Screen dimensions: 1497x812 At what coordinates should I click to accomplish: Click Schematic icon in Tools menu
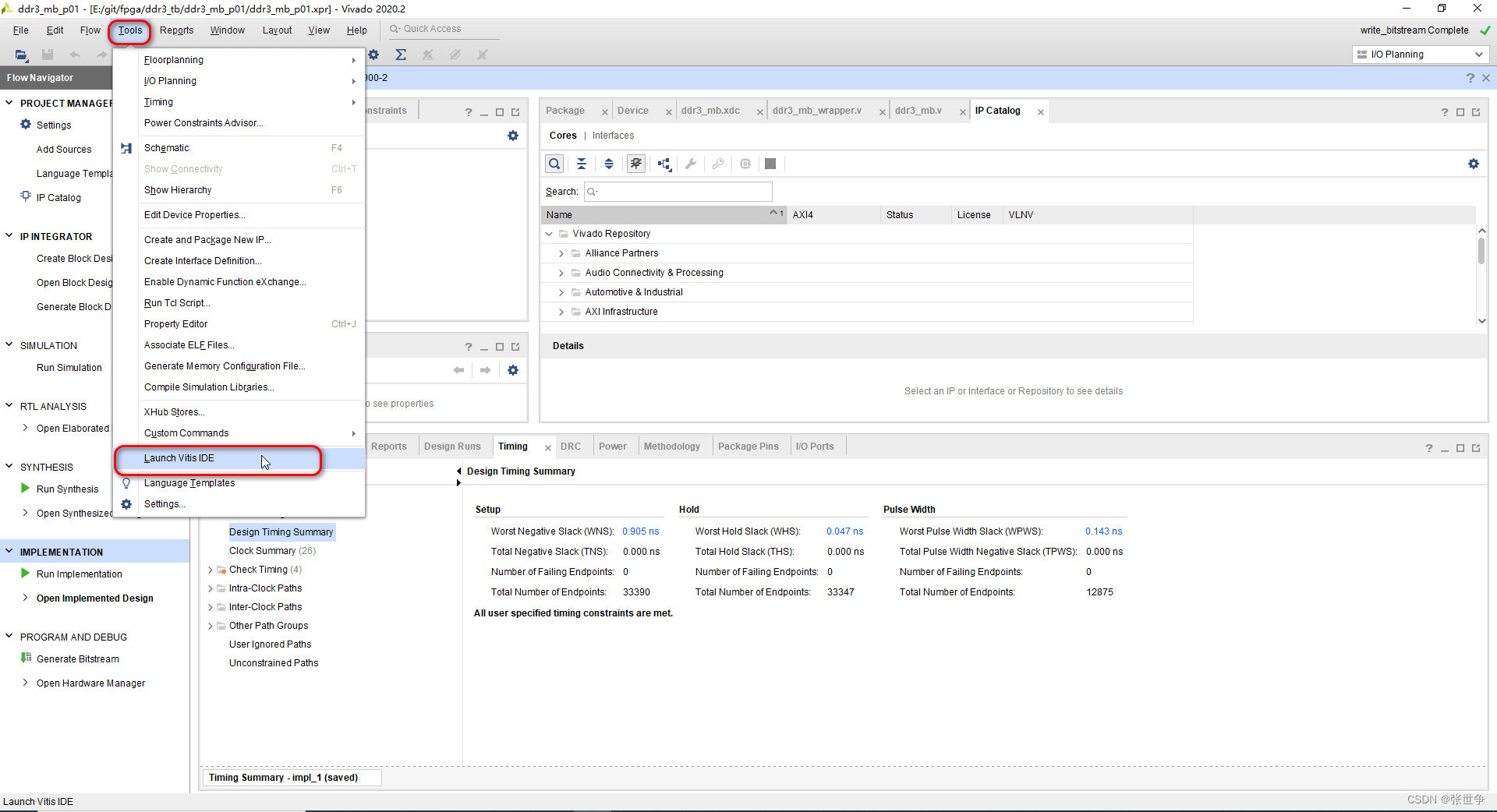click(126, 148)
